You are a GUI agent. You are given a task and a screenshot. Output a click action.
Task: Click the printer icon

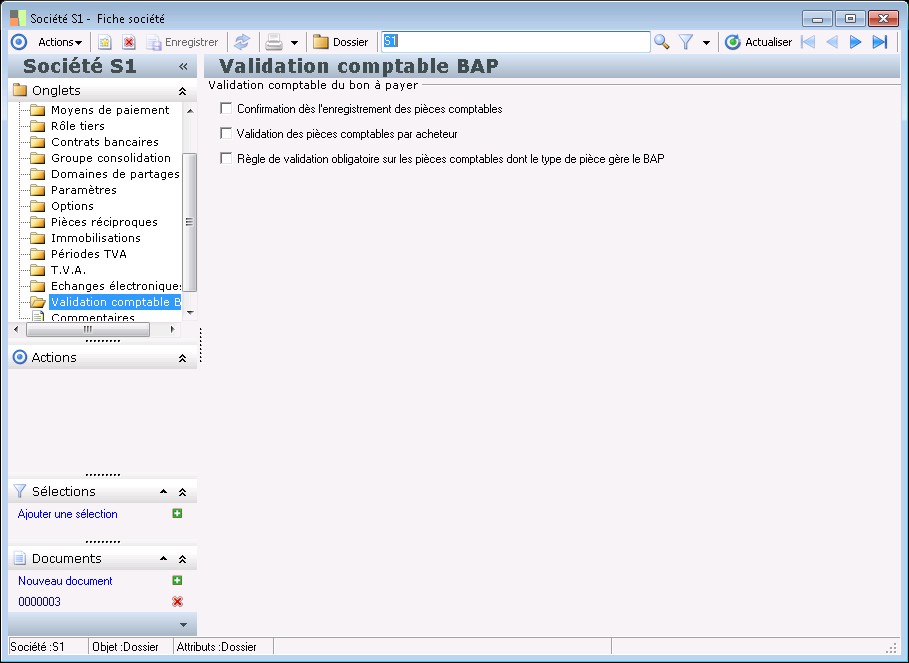273,42
